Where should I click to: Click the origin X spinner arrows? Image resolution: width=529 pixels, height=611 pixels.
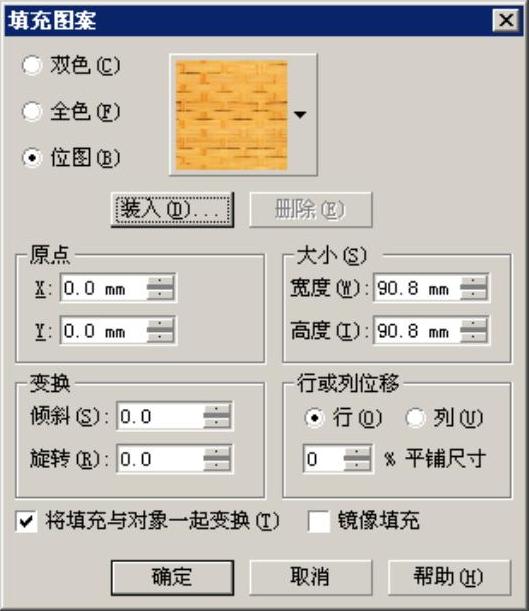click(160, 289)
